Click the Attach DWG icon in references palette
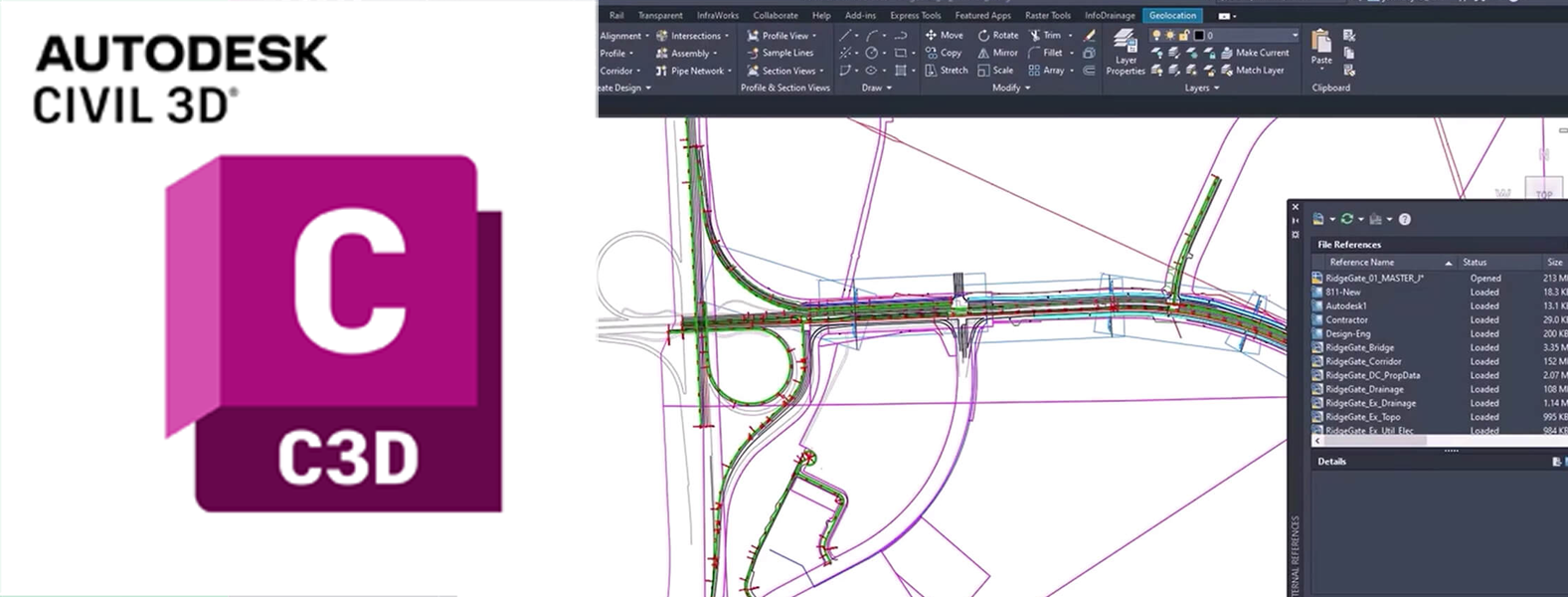 [x=1318, y=219]
